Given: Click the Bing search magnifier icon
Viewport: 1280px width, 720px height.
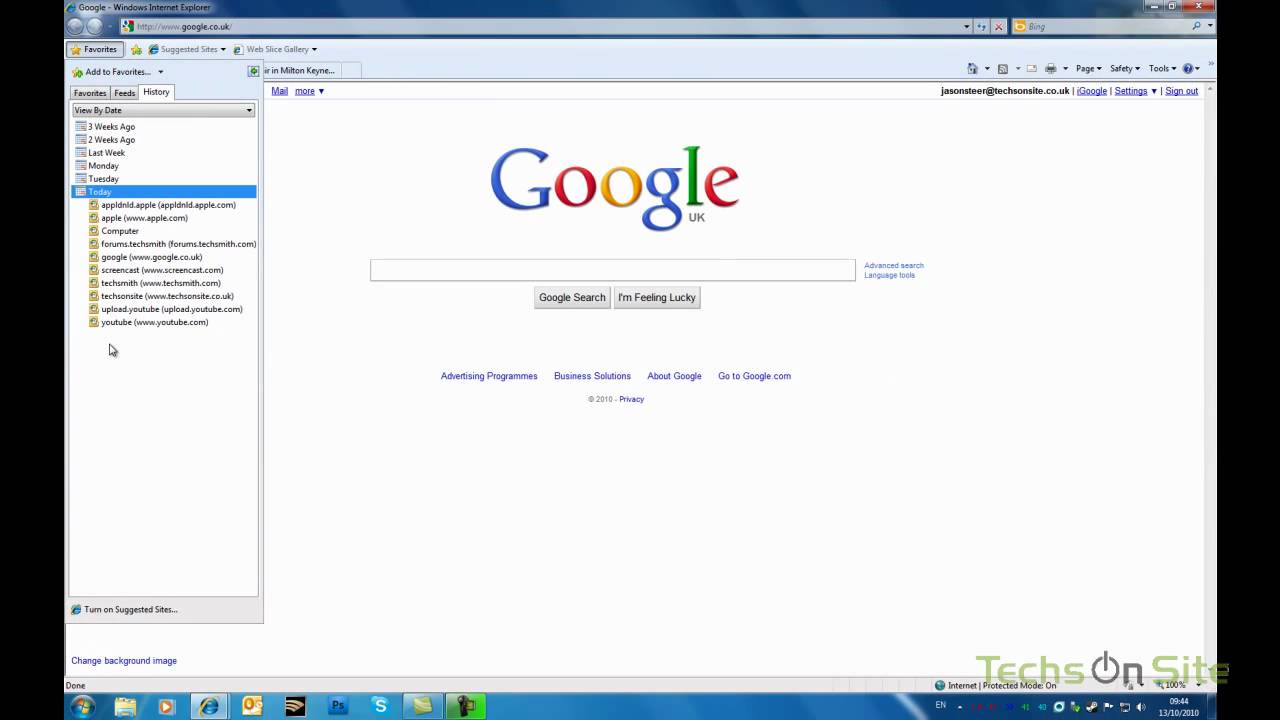Looking at the screenshot, I should pos(1196,27).
